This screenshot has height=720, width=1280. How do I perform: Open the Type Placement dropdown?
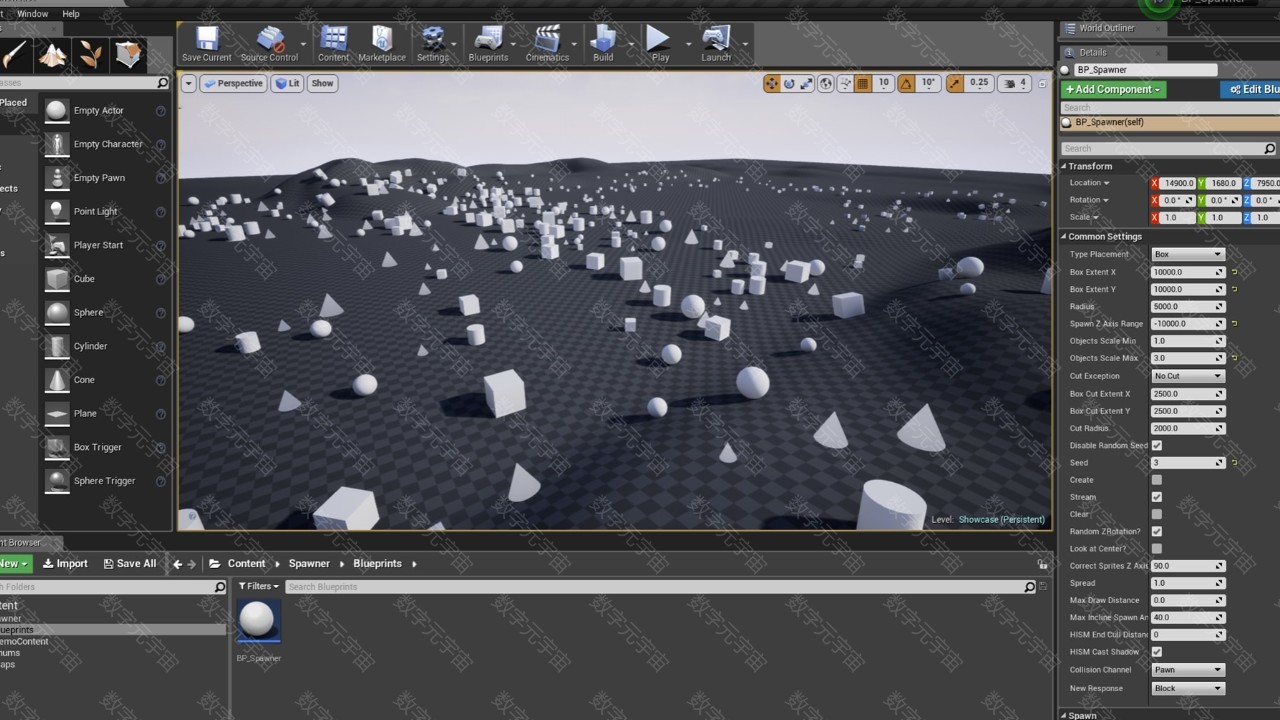(x=1188, y=254)
